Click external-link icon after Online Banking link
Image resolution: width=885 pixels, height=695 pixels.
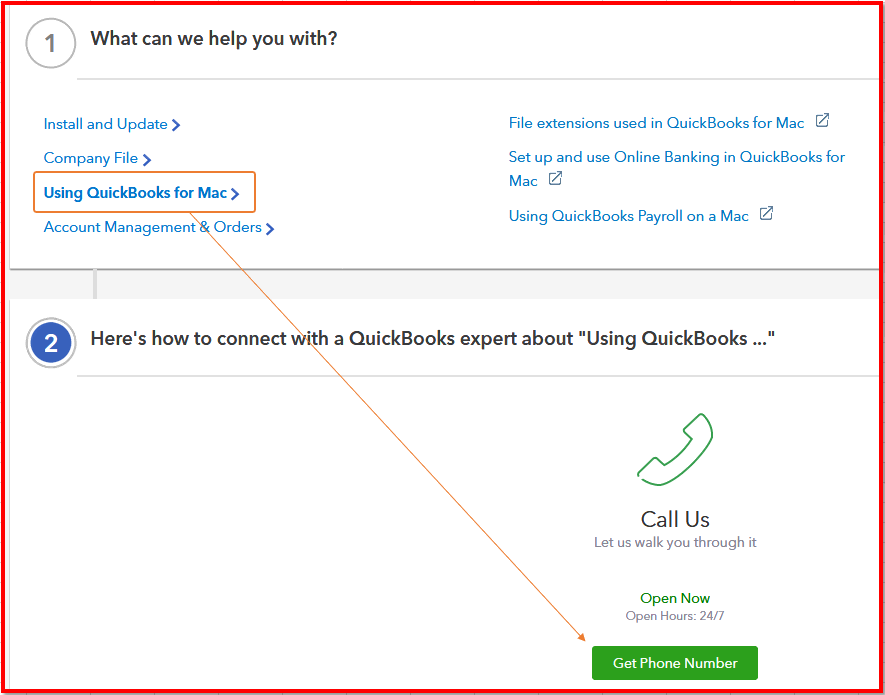pos(555,179)
